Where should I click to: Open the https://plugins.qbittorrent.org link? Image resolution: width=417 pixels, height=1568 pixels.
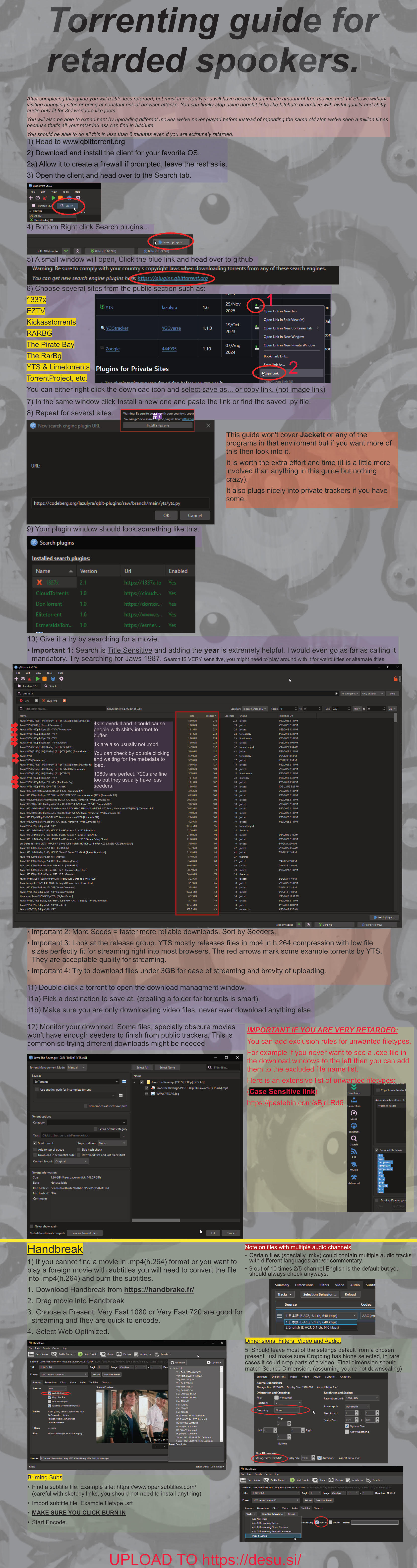click(172, 278)
